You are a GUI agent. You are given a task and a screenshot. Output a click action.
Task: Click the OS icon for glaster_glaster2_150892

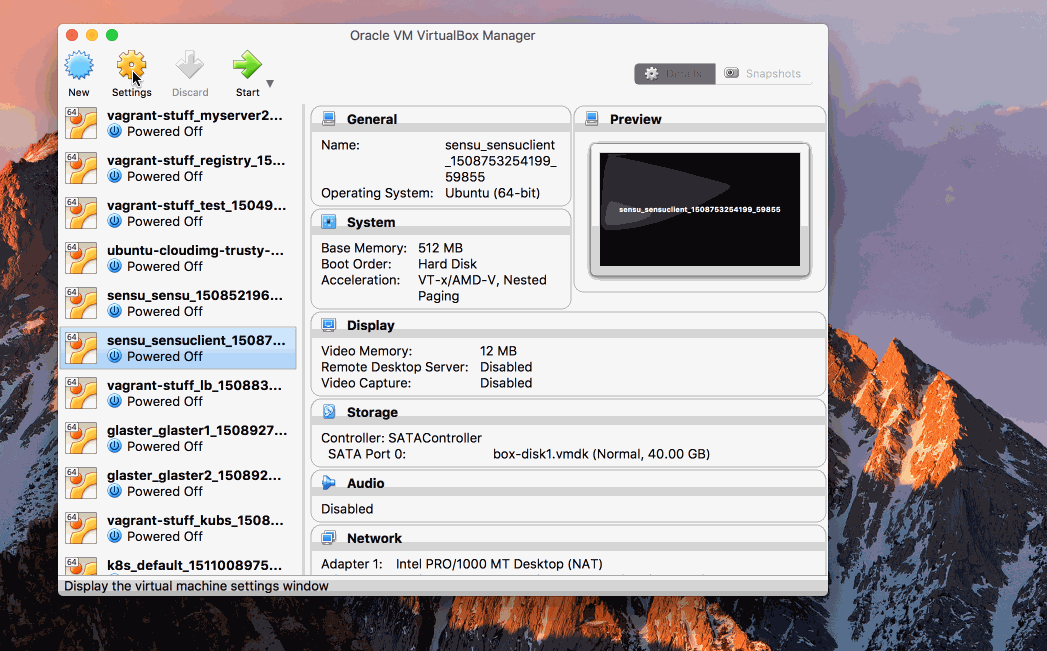pyautogui.click(x=81, y=483)
